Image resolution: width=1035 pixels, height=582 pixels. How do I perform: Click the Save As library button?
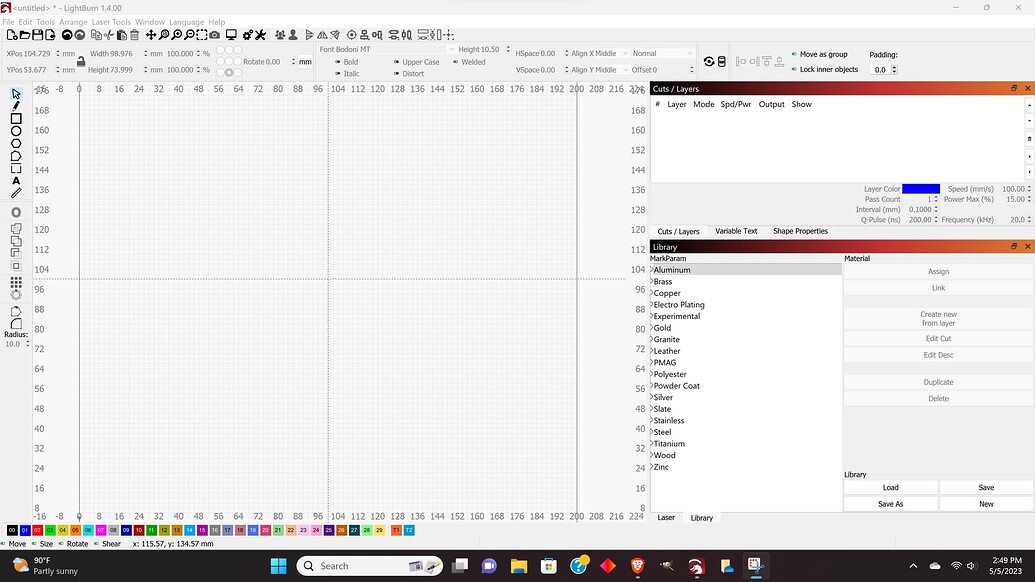890,504
